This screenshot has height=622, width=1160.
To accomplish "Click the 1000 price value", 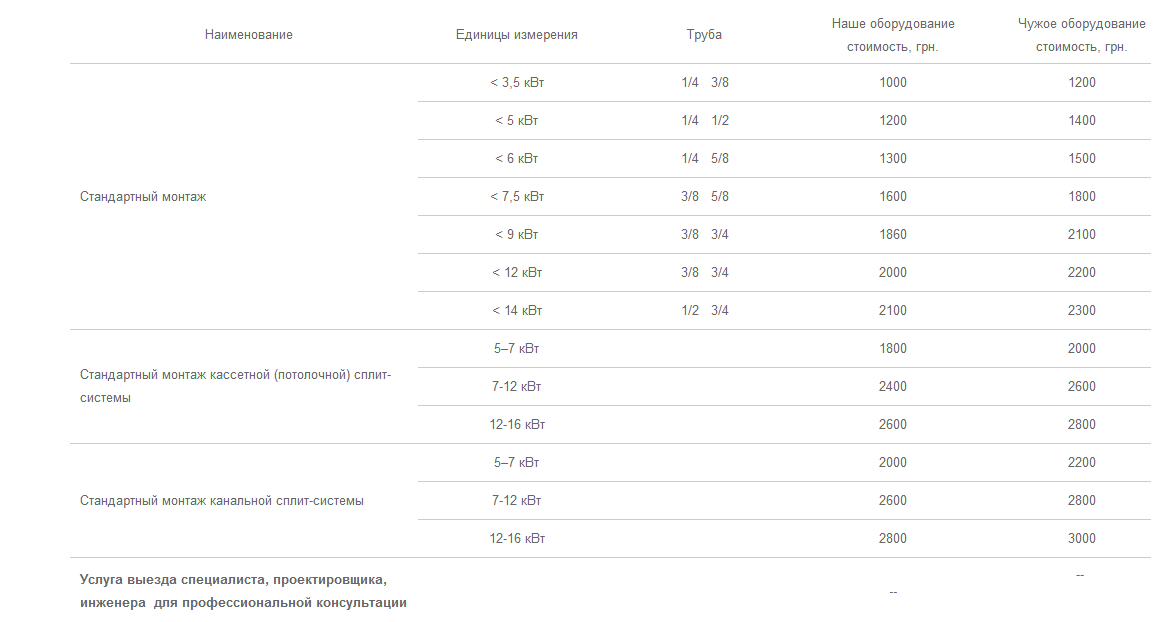I will point(893,83).
